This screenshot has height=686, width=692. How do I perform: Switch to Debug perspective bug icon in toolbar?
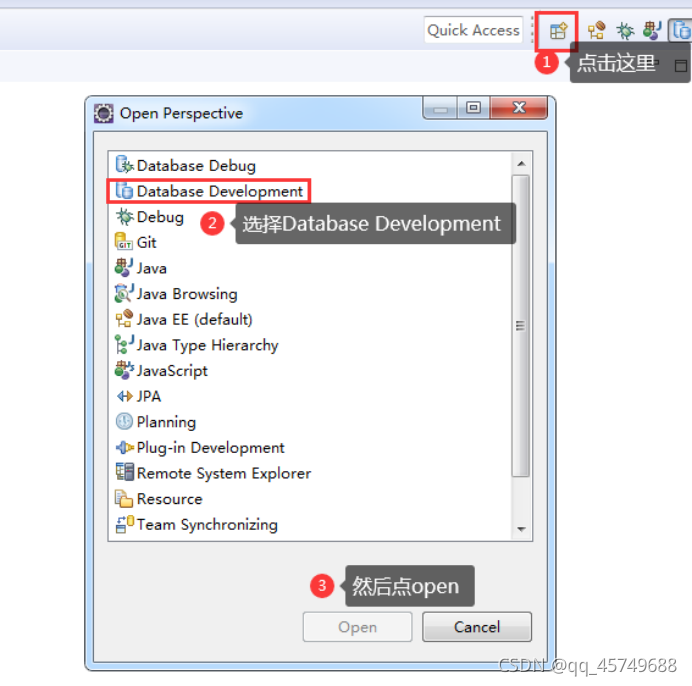click(625, 30)
